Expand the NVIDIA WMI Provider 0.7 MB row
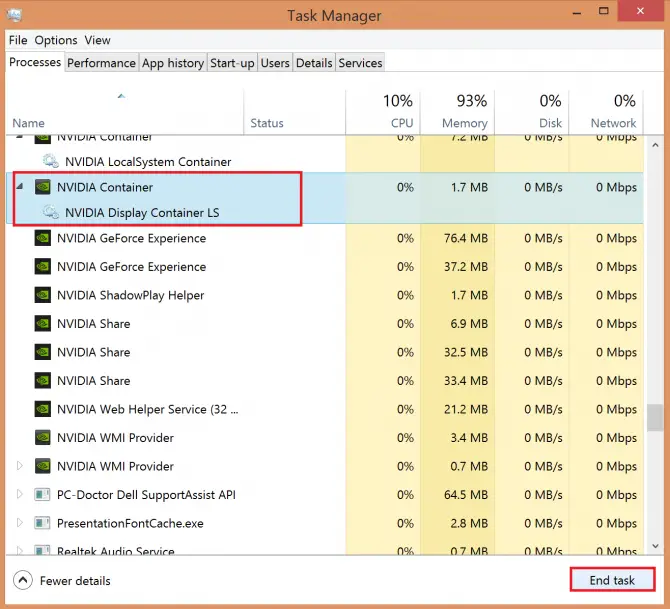The width and height of the screenshot is (670, 609). [20, 465]
